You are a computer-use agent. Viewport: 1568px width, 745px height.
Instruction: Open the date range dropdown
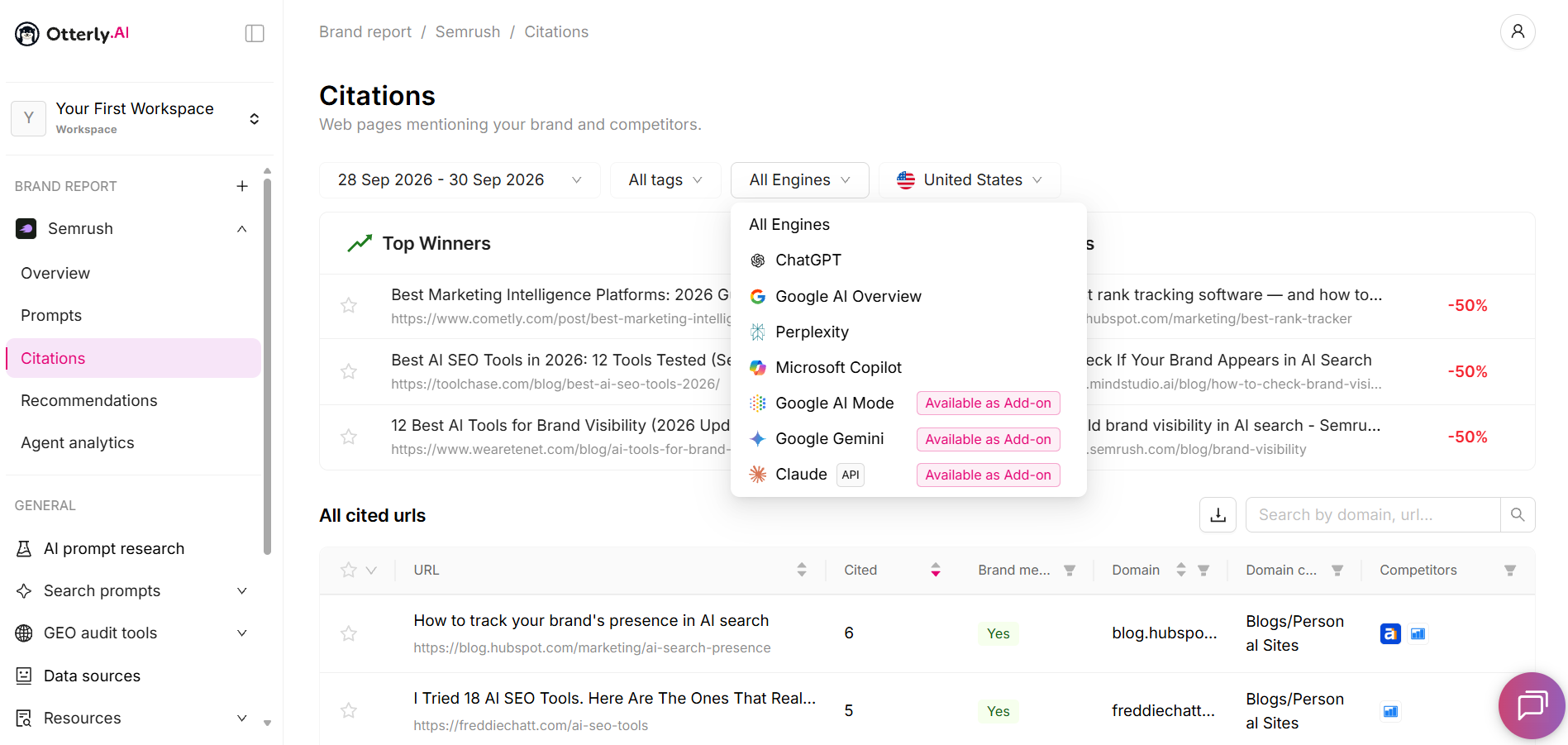(x=460, y=180)
